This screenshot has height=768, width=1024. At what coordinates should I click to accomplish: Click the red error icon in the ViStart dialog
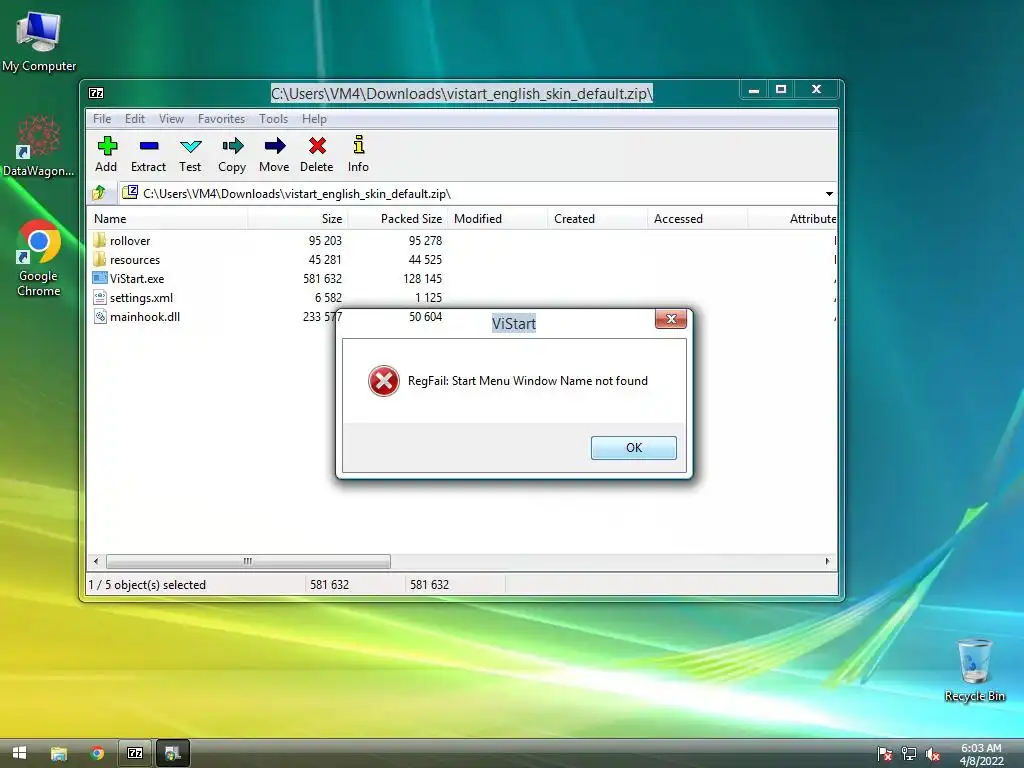[x=384, y=381]
